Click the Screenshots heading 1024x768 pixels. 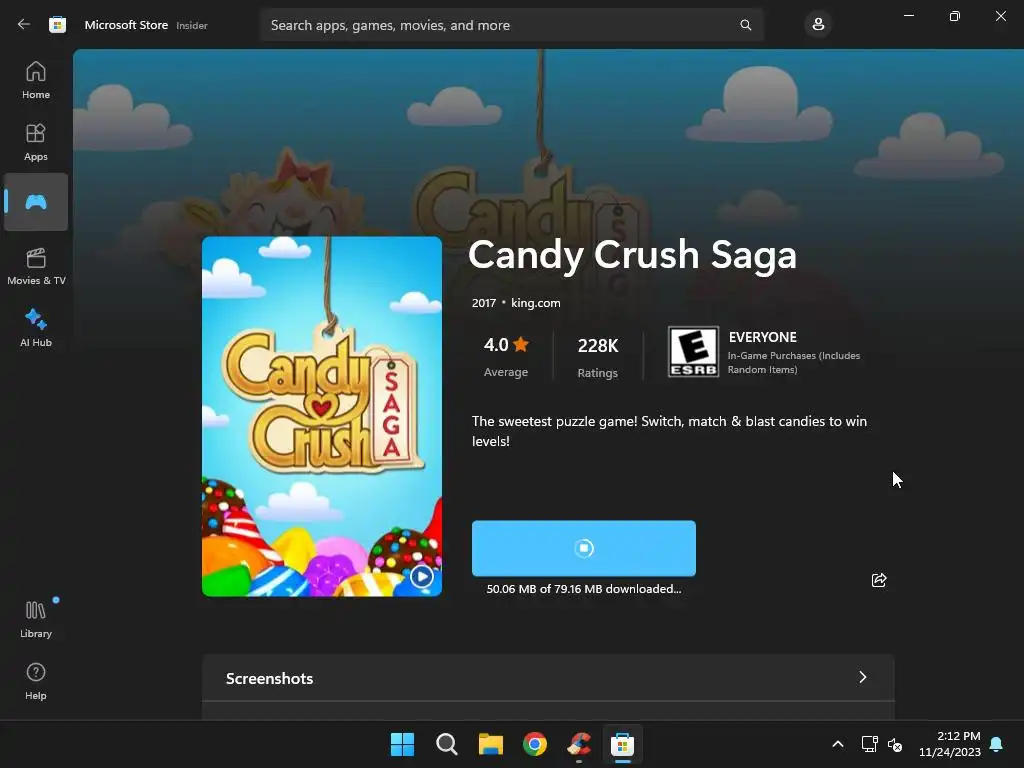click(x=269, y=679)
